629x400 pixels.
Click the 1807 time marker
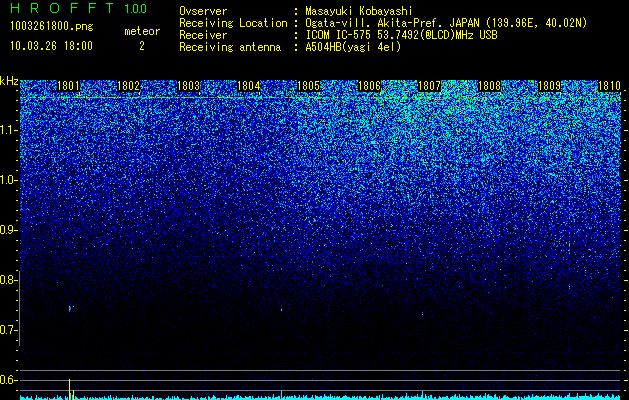pos(429,86)
